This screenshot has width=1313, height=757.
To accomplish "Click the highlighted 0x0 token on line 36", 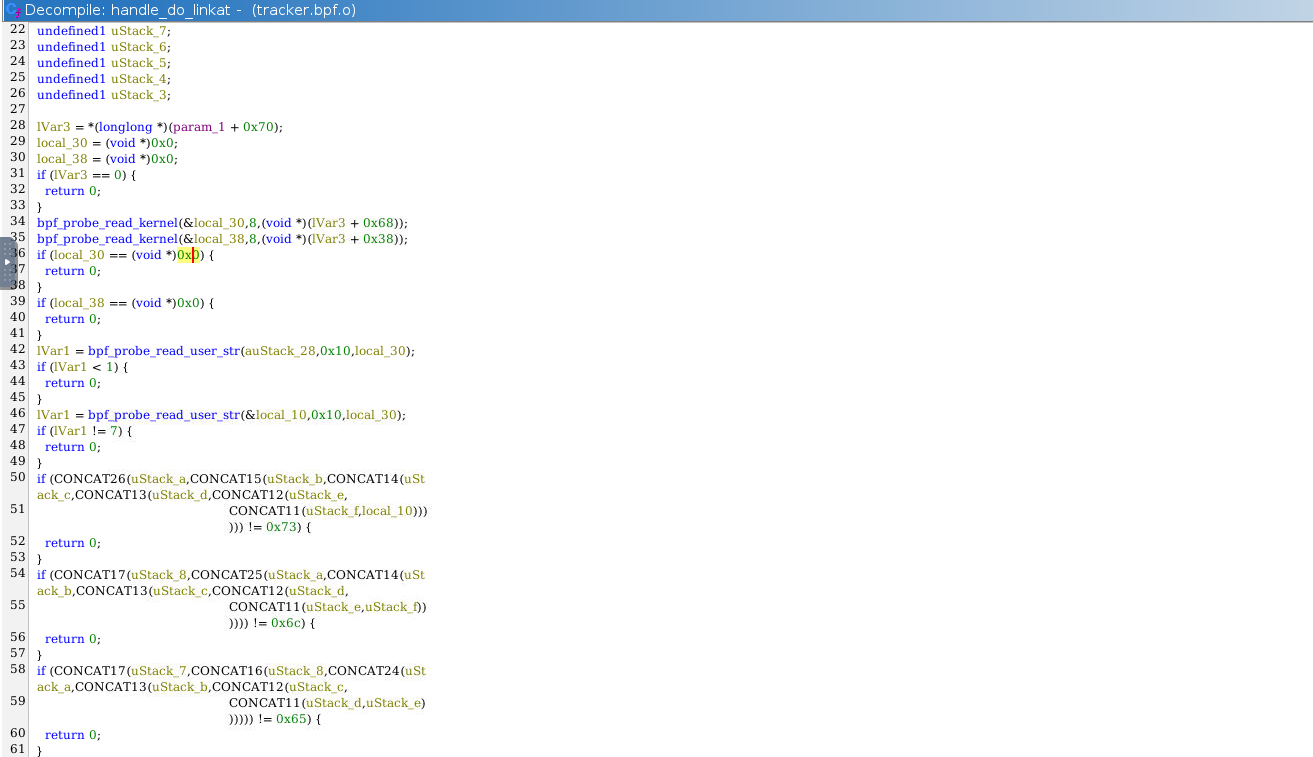I will [189, 255].
